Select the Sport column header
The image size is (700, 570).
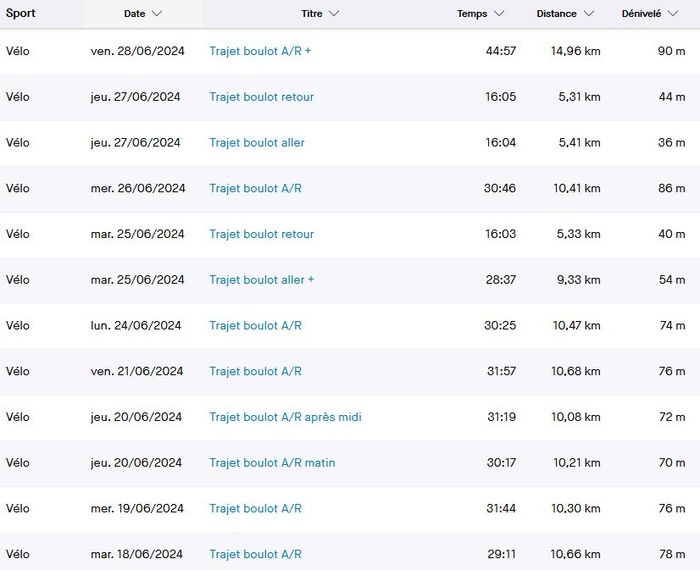click(x=21, y=14)
